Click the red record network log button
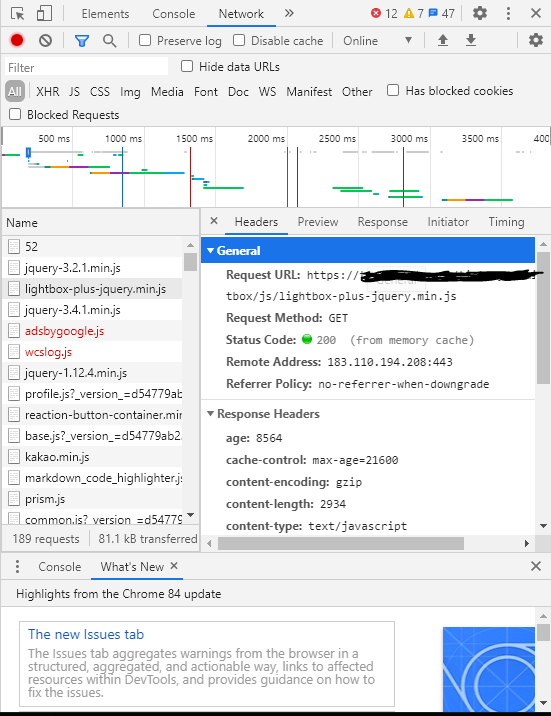551x716 pixels. pos(17,41)
